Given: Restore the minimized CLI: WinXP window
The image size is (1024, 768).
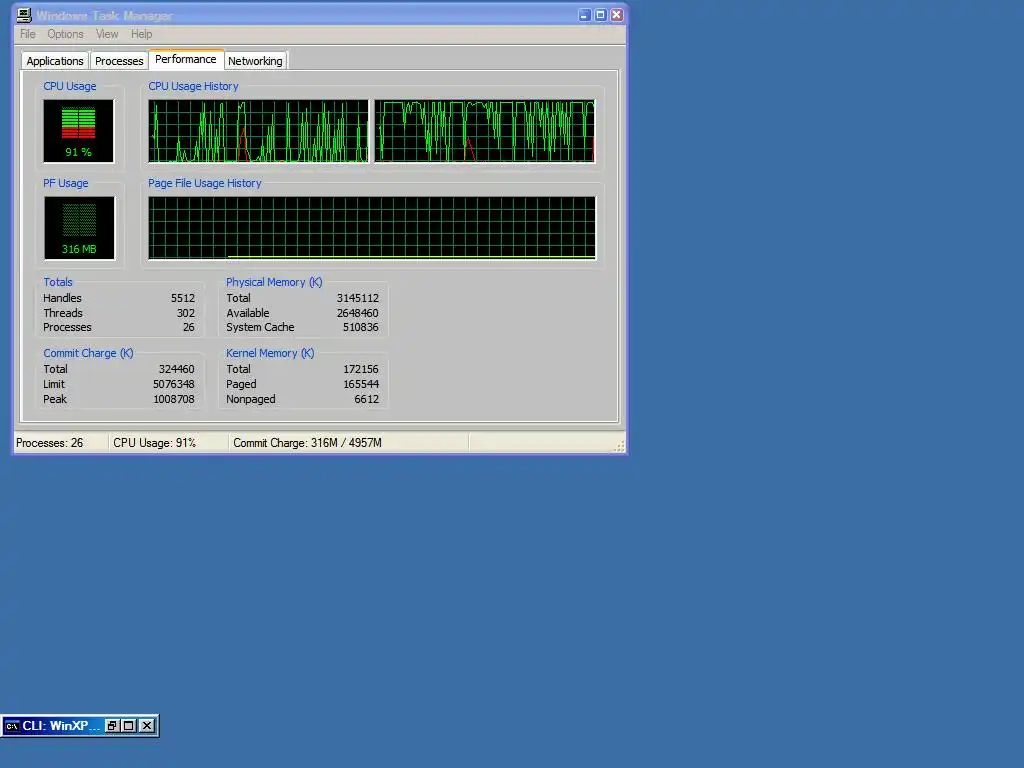Looking at the screenshot, I should 112,726.
